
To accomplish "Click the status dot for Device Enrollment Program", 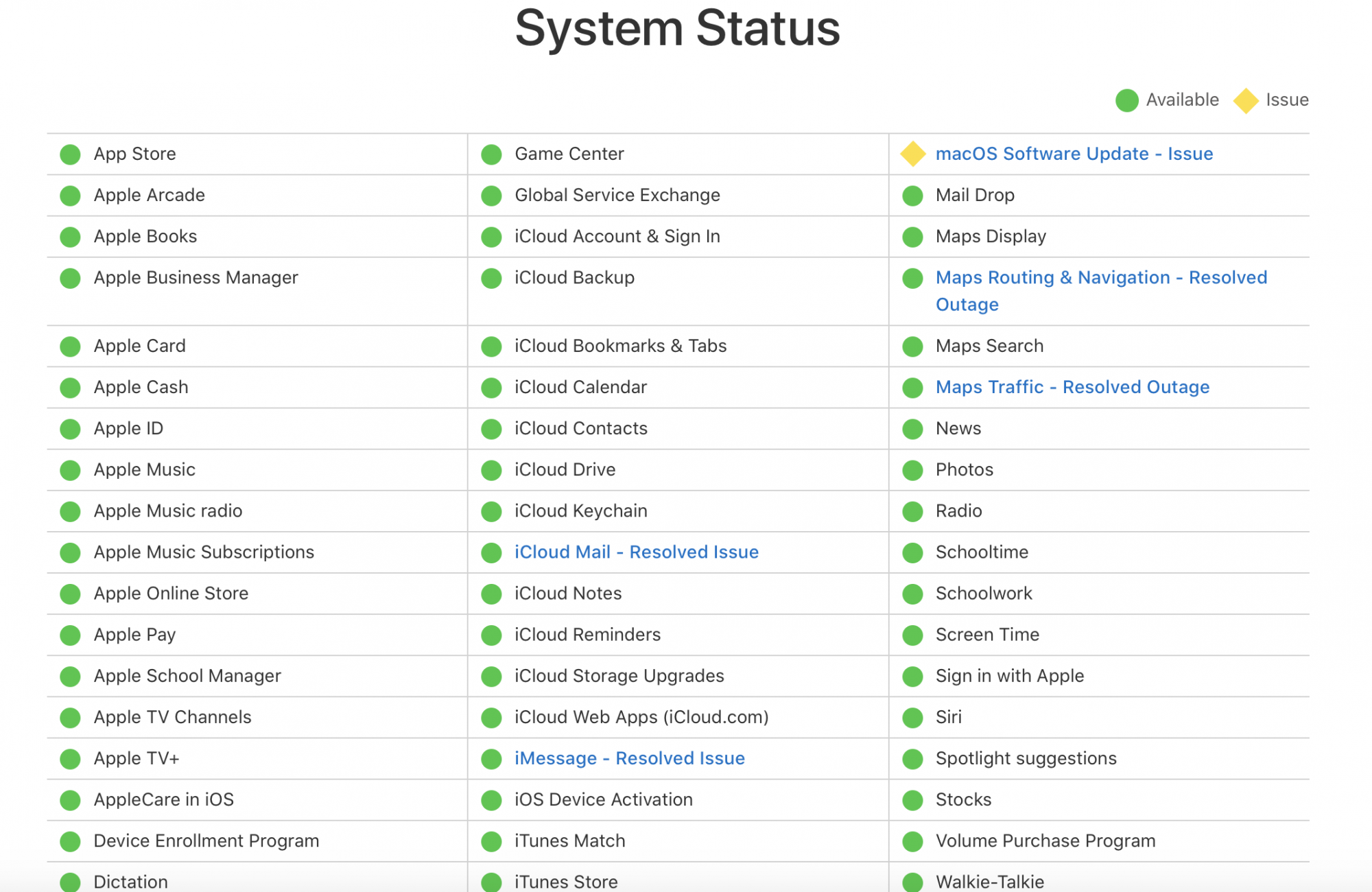I will [x=70, y=841].
